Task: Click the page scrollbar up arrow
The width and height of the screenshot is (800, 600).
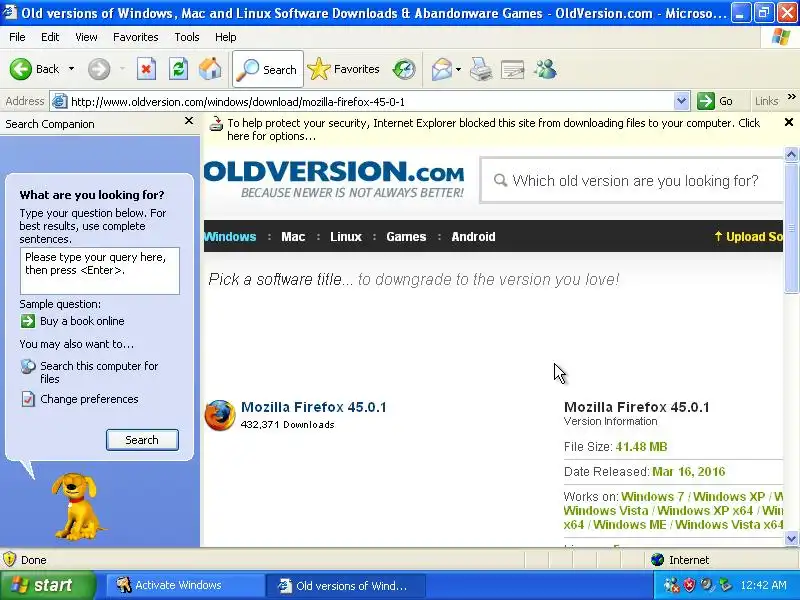Action: click(x=791, y=154)
